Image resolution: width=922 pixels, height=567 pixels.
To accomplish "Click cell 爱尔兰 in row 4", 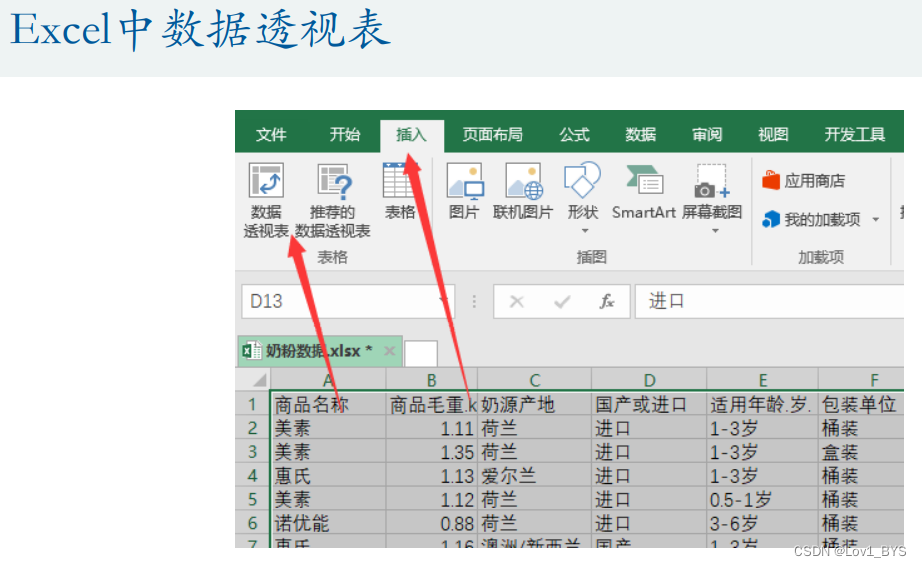I will 535,475.
